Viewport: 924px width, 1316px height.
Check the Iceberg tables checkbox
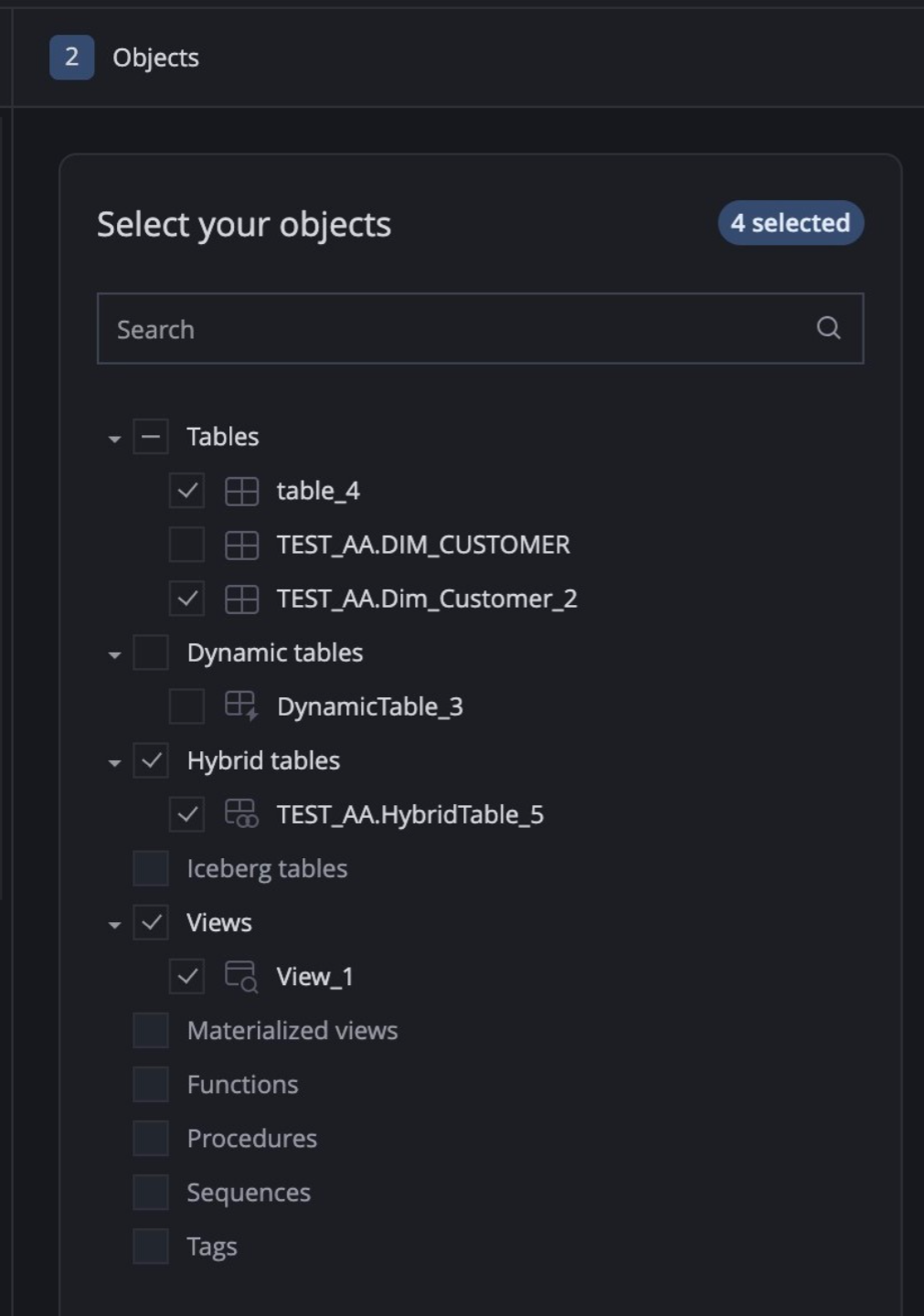(151, 868)
